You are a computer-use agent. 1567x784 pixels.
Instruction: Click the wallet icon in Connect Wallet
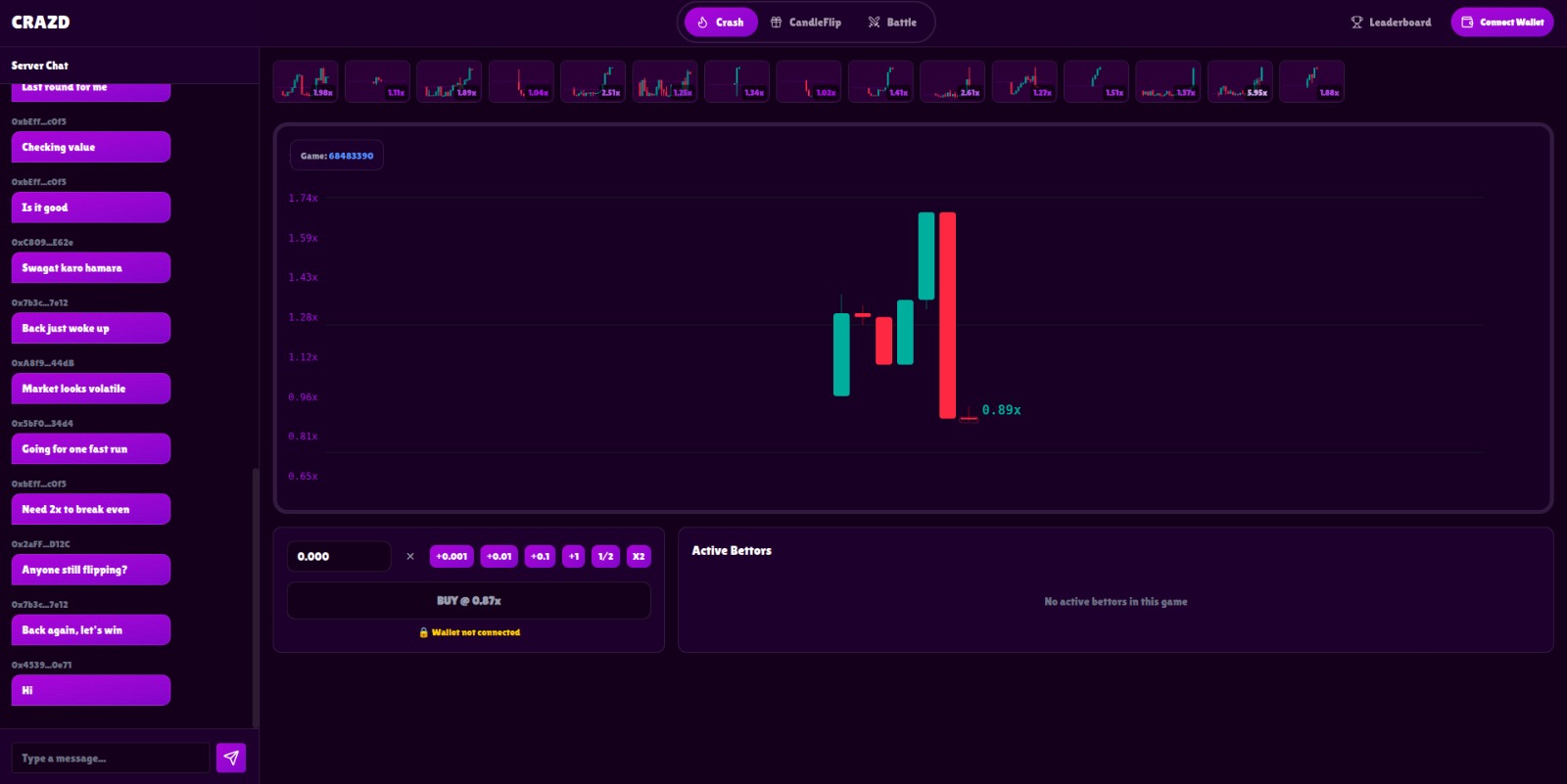tap(1467, 23)
